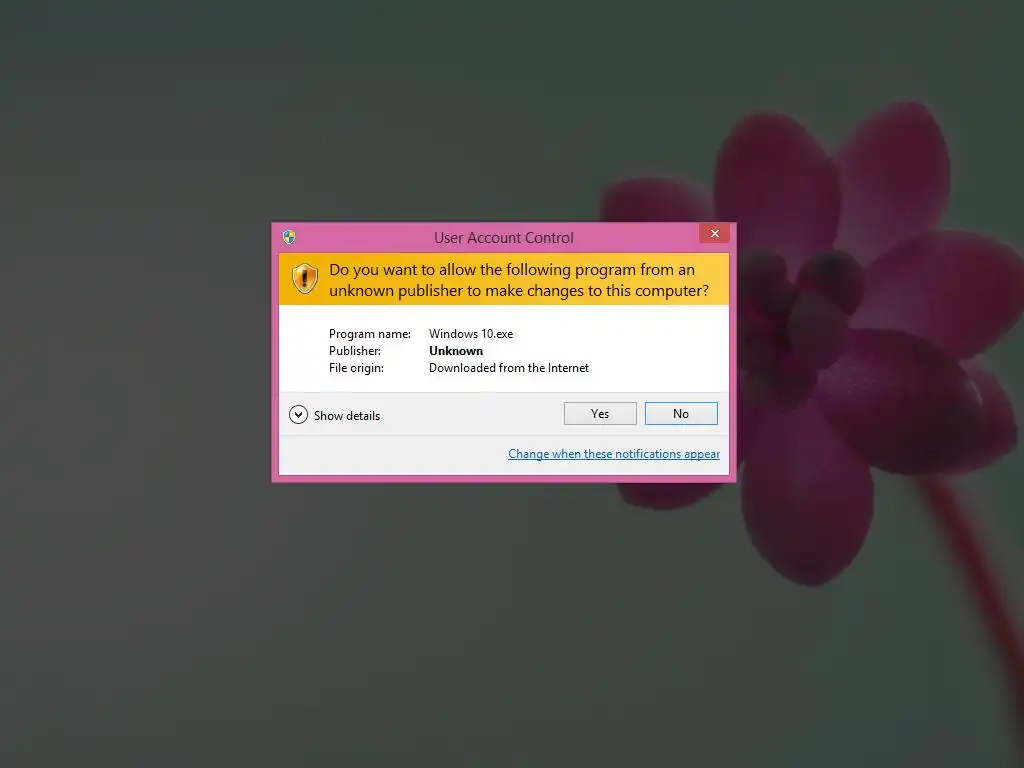The height and width of the screenshot is (768, 1024).
Task: Click No to deny the program
Action: tap(680, 413)
